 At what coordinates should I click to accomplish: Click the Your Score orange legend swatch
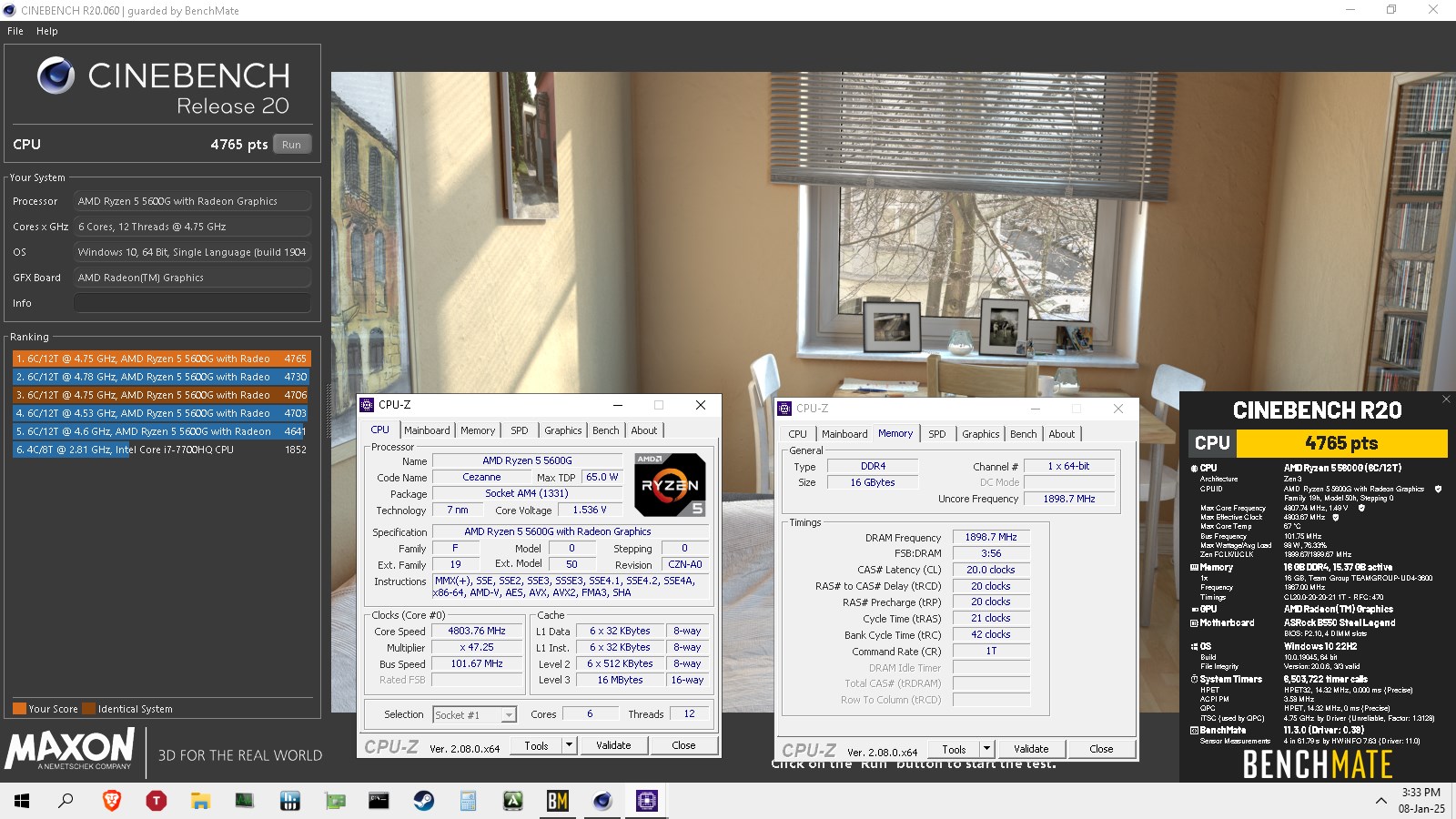(x=19, y=709)
